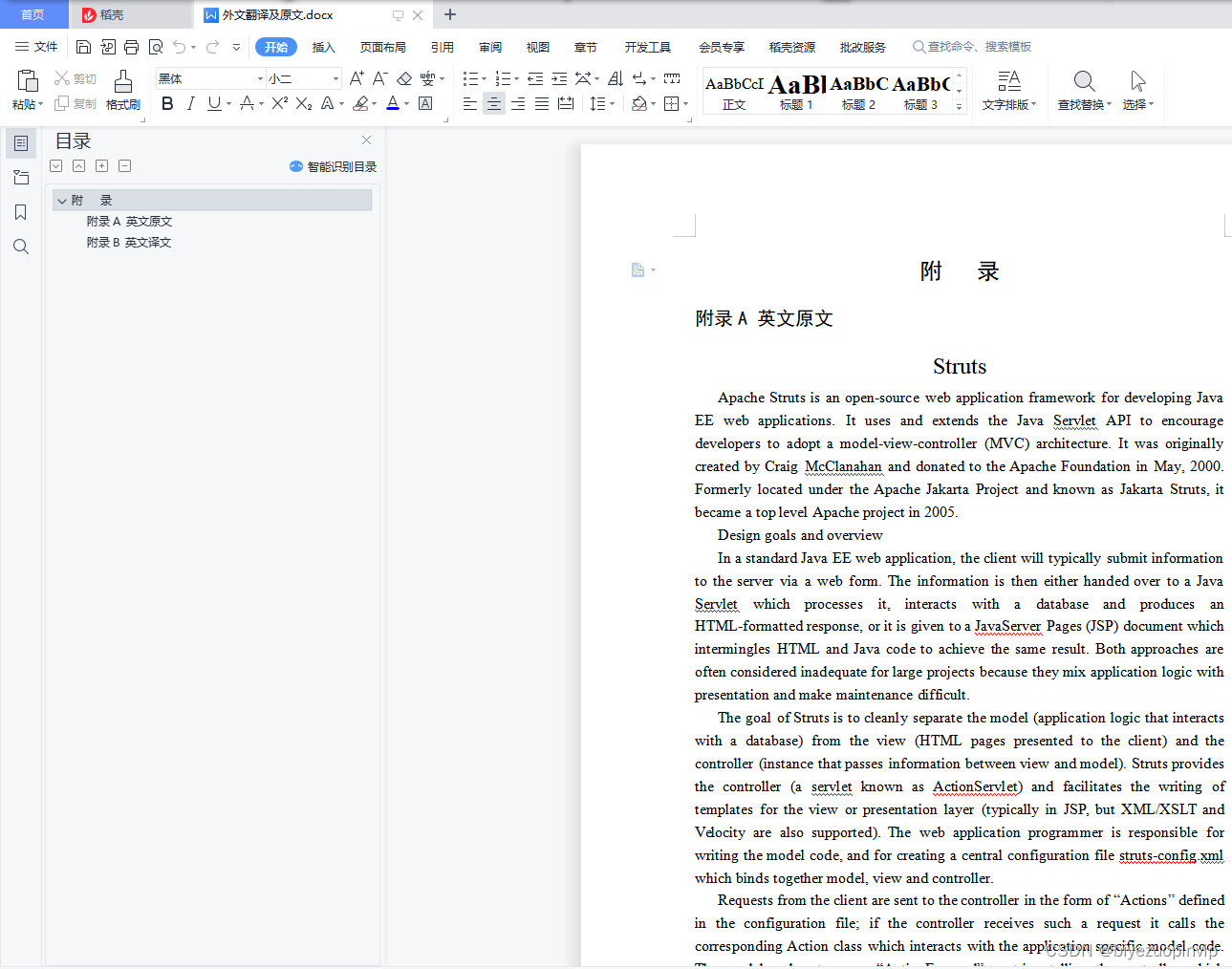The height and width of the screenshot is (969, 1232).
Task: Apply the 标题 2 style
Action: pos(858,92)
